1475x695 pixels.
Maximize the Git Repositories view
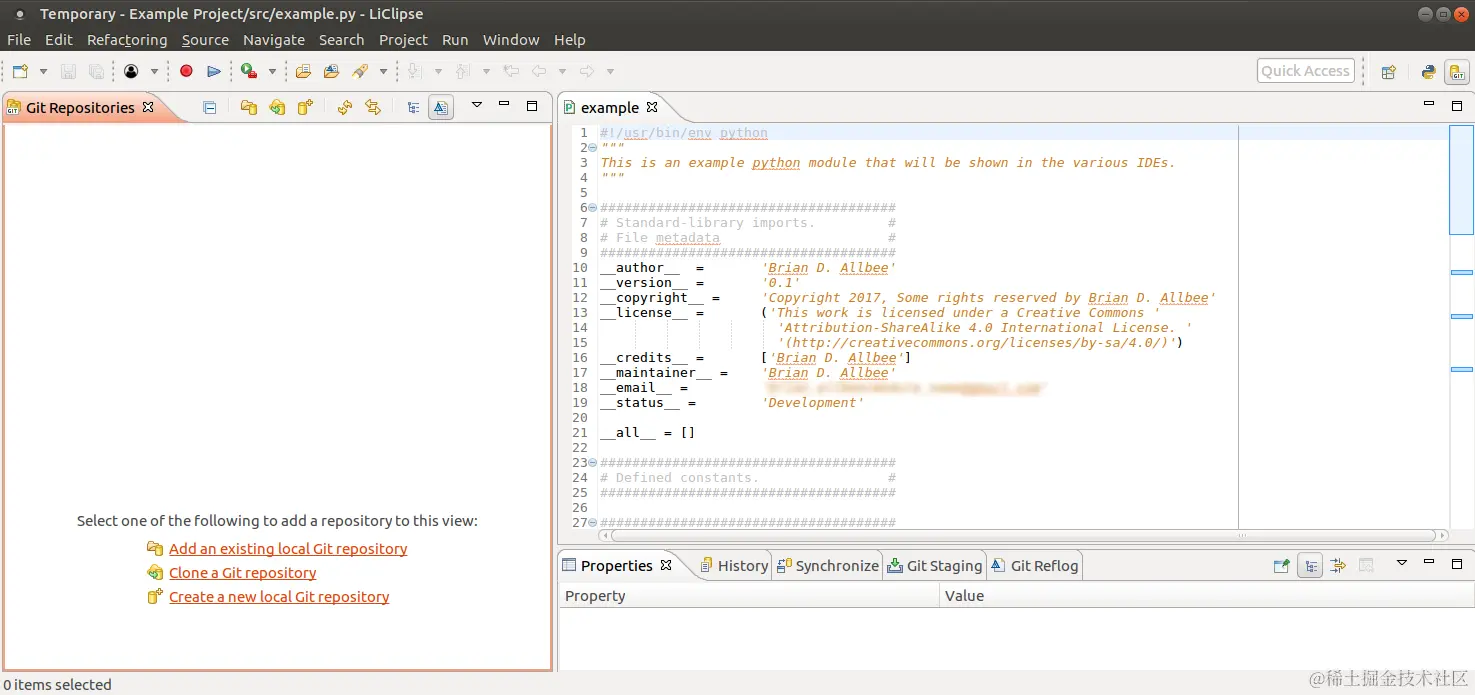point(532,105)
